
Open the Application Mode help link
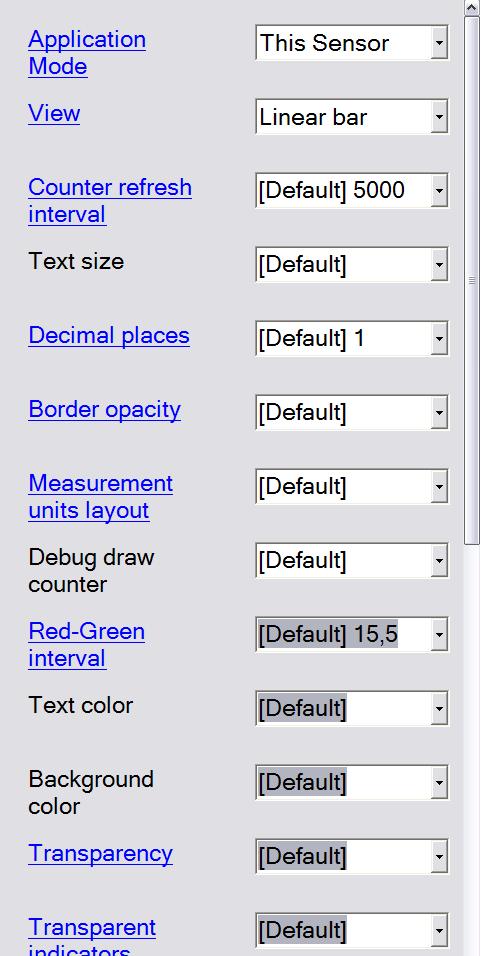[87, 53]
